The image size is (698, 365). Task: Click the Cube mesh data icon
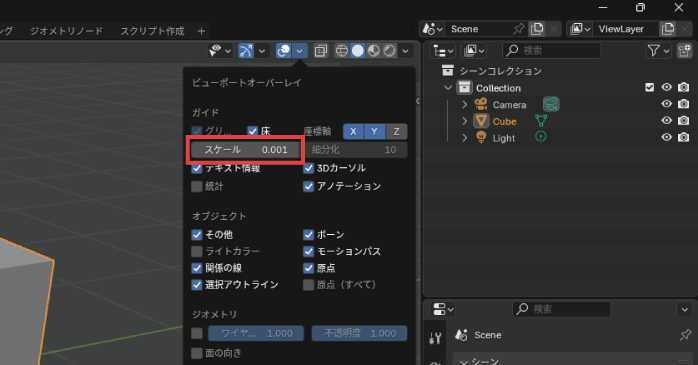click(541, 121)
